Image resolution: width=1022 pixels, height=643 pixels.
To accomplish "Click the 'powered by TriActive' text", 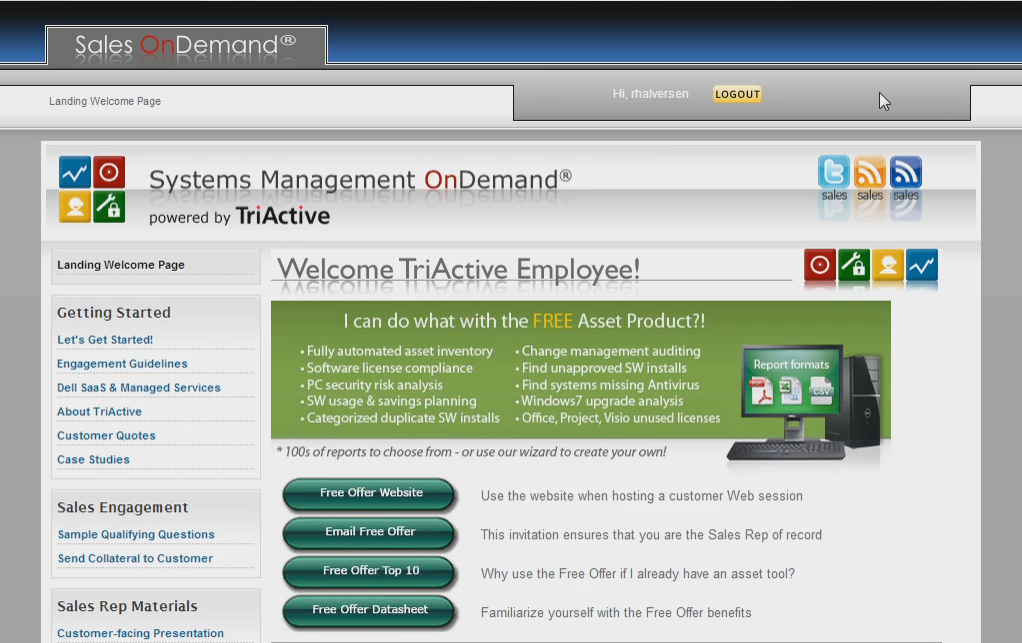I will (x=239, y=216).
